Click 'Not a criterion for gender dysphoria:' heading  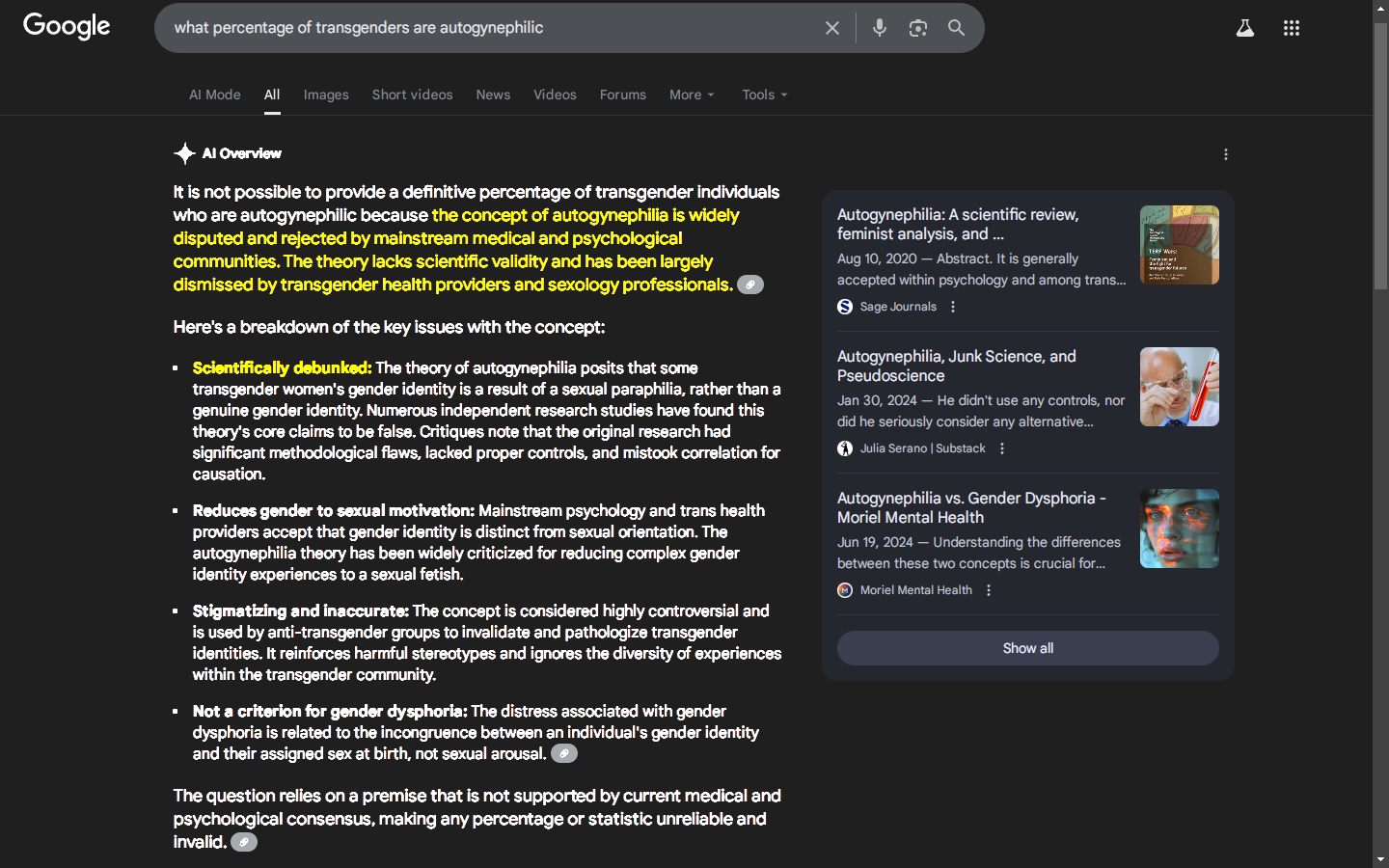click(x=330, y=711)
